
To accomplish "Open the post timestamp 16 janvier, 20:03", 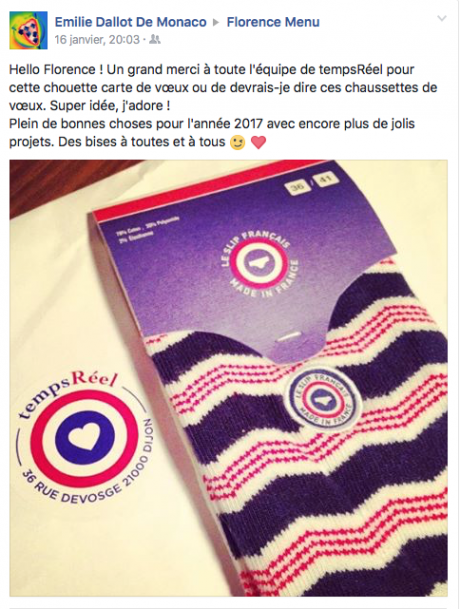I will 97,40.
